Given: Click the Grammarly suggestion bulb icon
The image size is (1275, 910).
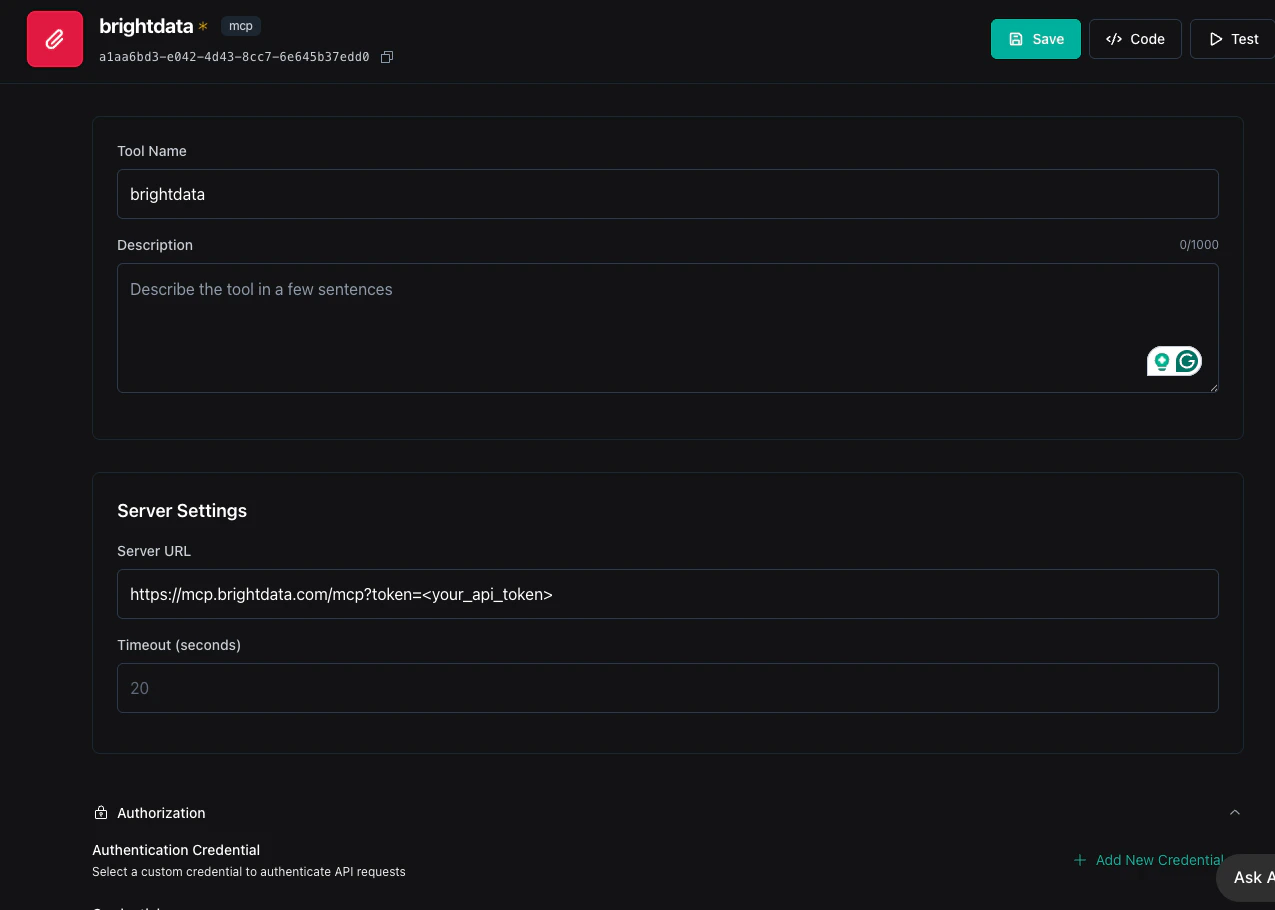Looking at the screenshot, I should 1163,361.
